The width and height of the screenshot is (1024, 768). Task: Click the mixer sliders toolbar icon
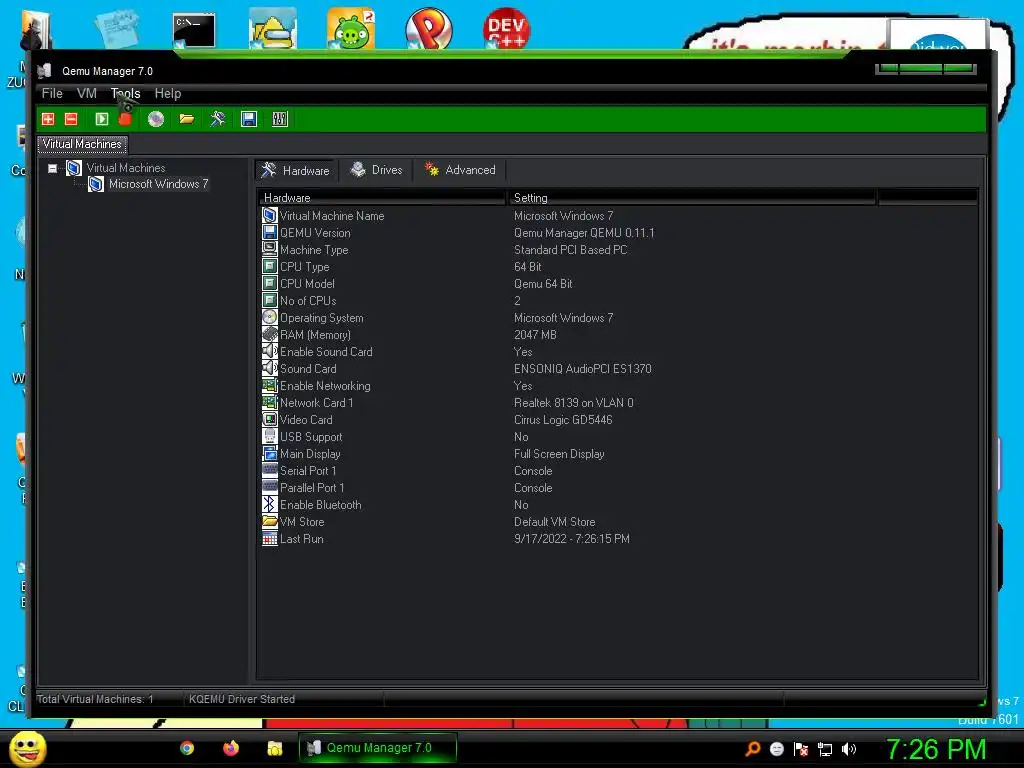pos(280,119)
